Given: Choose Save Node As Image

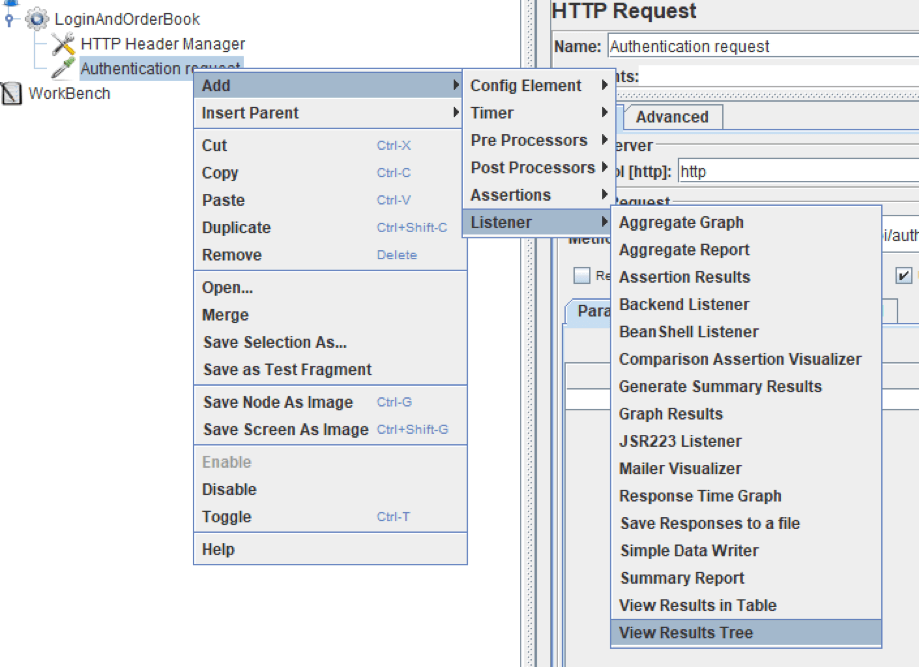Looking at the screenshot, I should pos(329,402).
